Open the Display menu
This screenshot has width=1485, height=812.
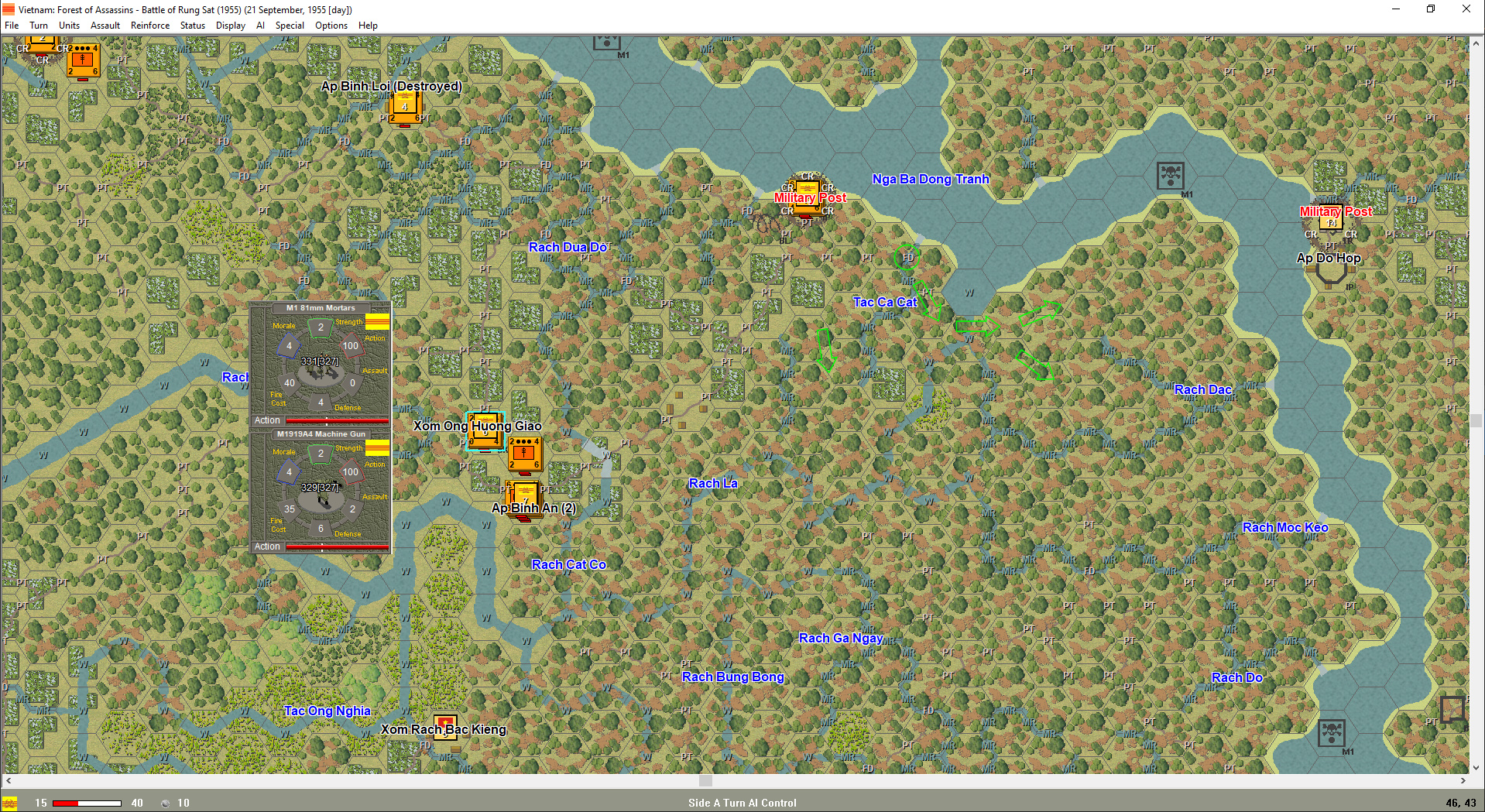[231, 26]
